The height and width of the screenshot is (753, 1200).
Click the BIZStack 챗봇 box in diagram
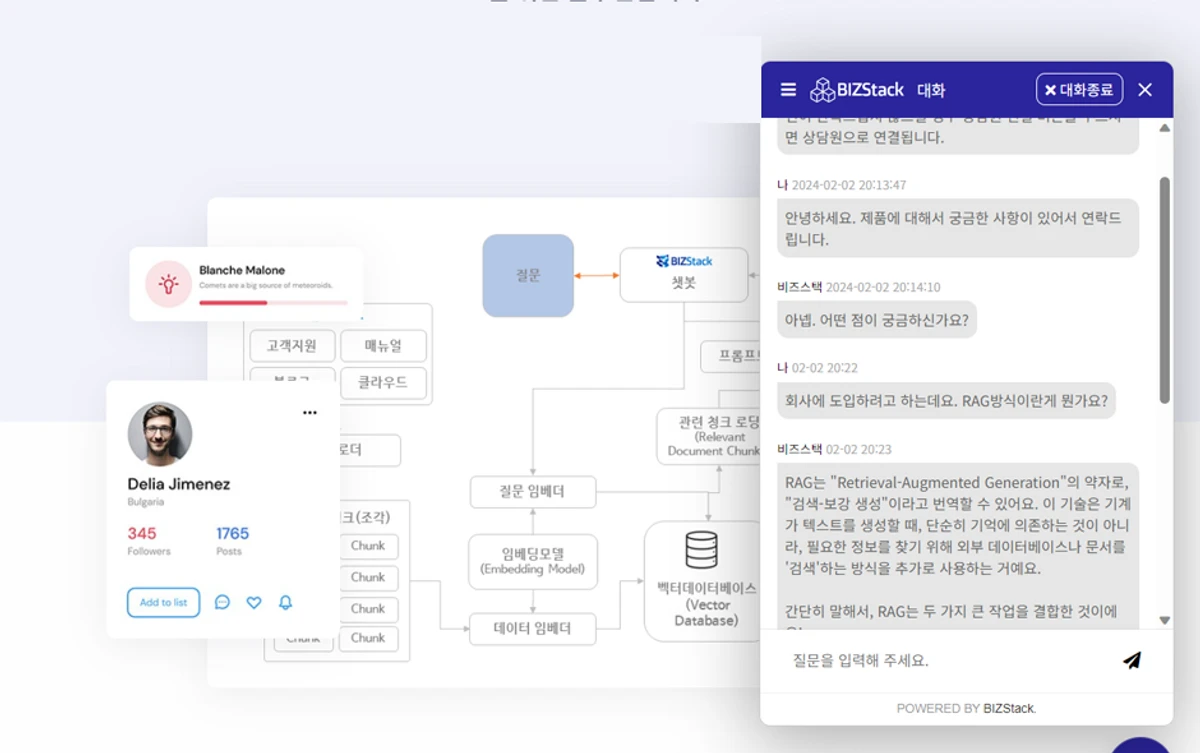(x=684, y=275)
